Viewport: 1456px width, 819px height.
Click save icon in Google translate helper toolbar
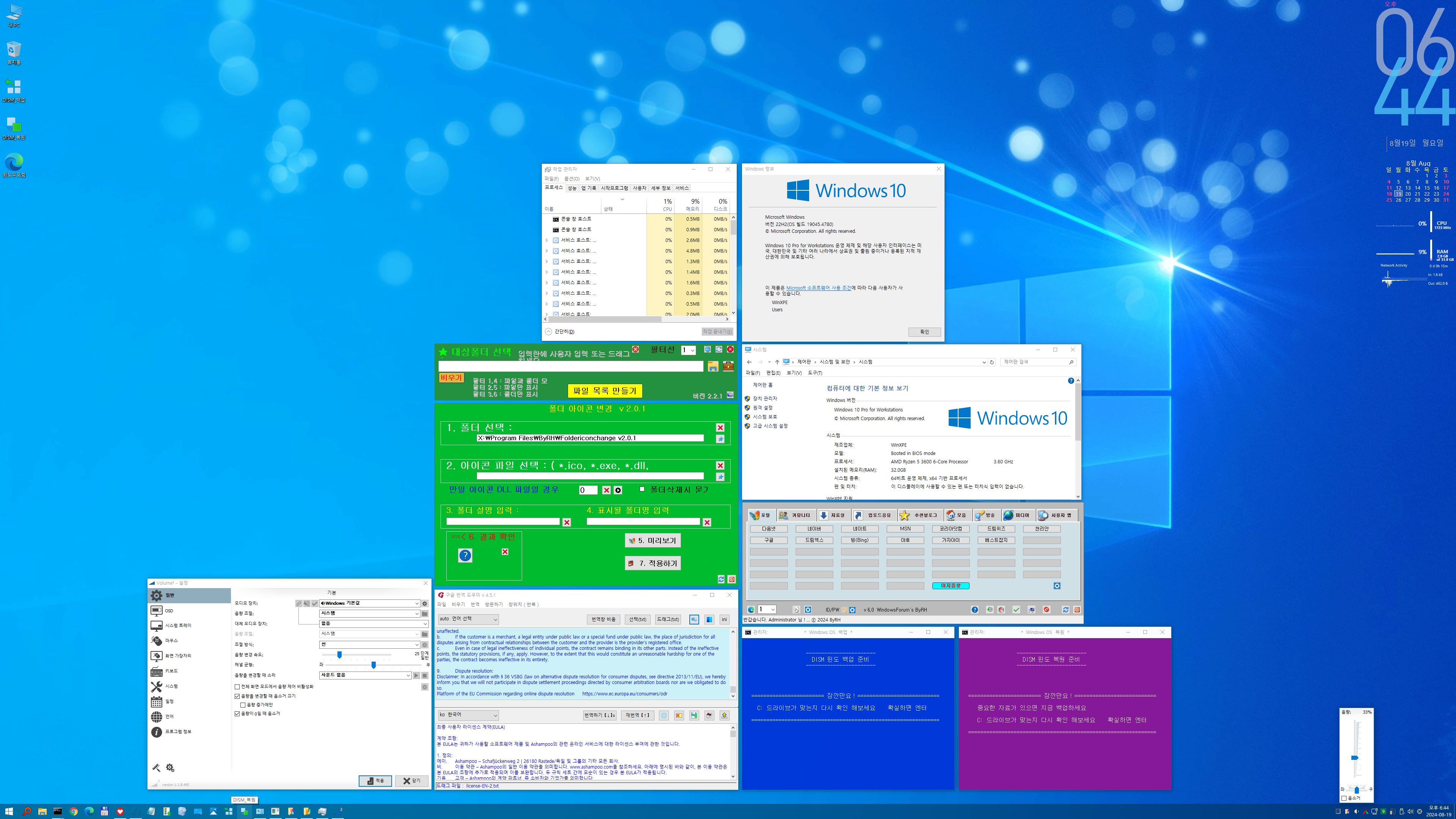694,715
